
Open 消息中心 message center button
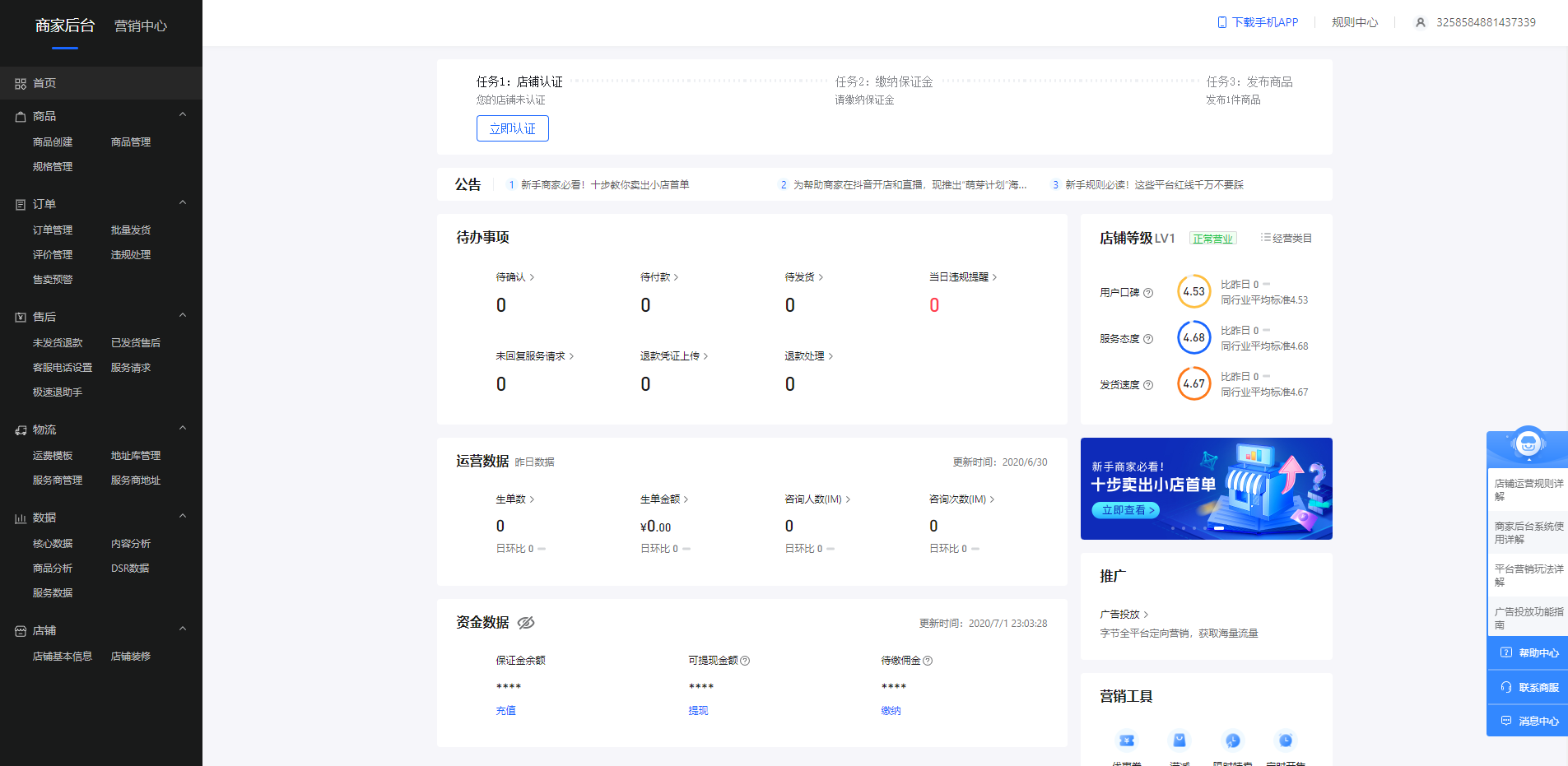click(1528, 721)
